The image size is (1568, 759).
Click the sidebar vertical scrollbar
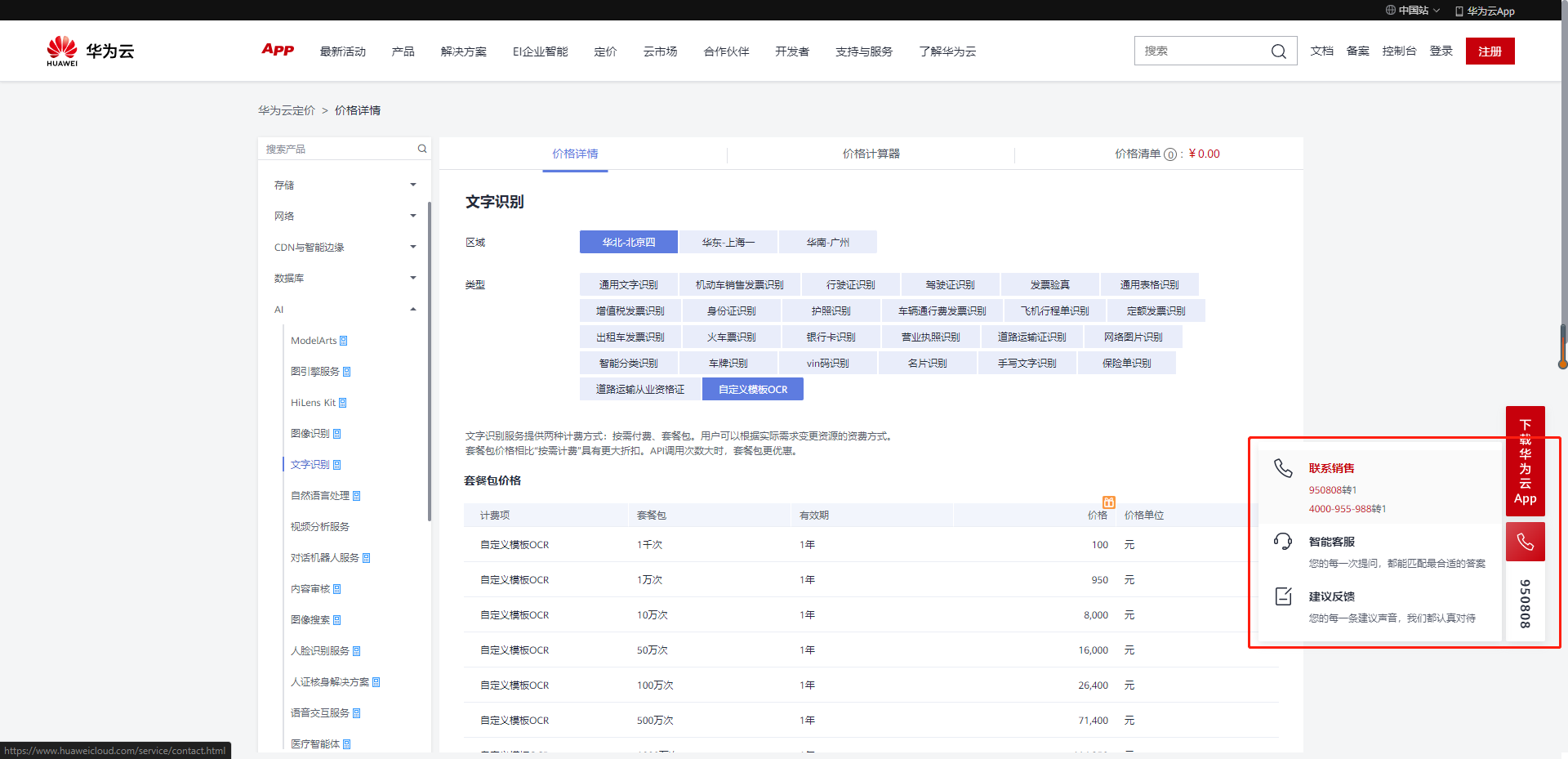pyautogui.click(x=429, y=362)
